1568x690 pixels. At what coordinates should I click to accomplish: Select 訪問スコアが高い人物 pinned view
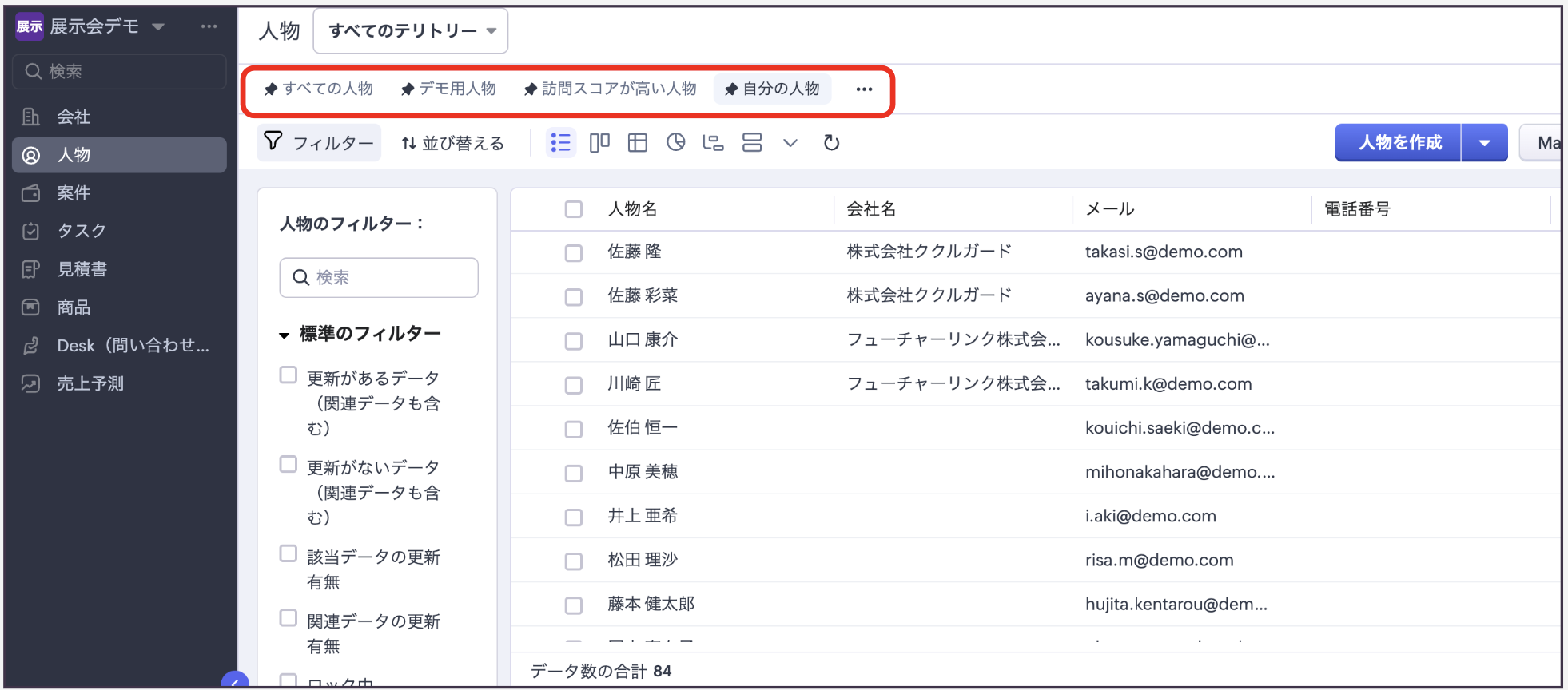pyautogui.click(x=611, y=89)
